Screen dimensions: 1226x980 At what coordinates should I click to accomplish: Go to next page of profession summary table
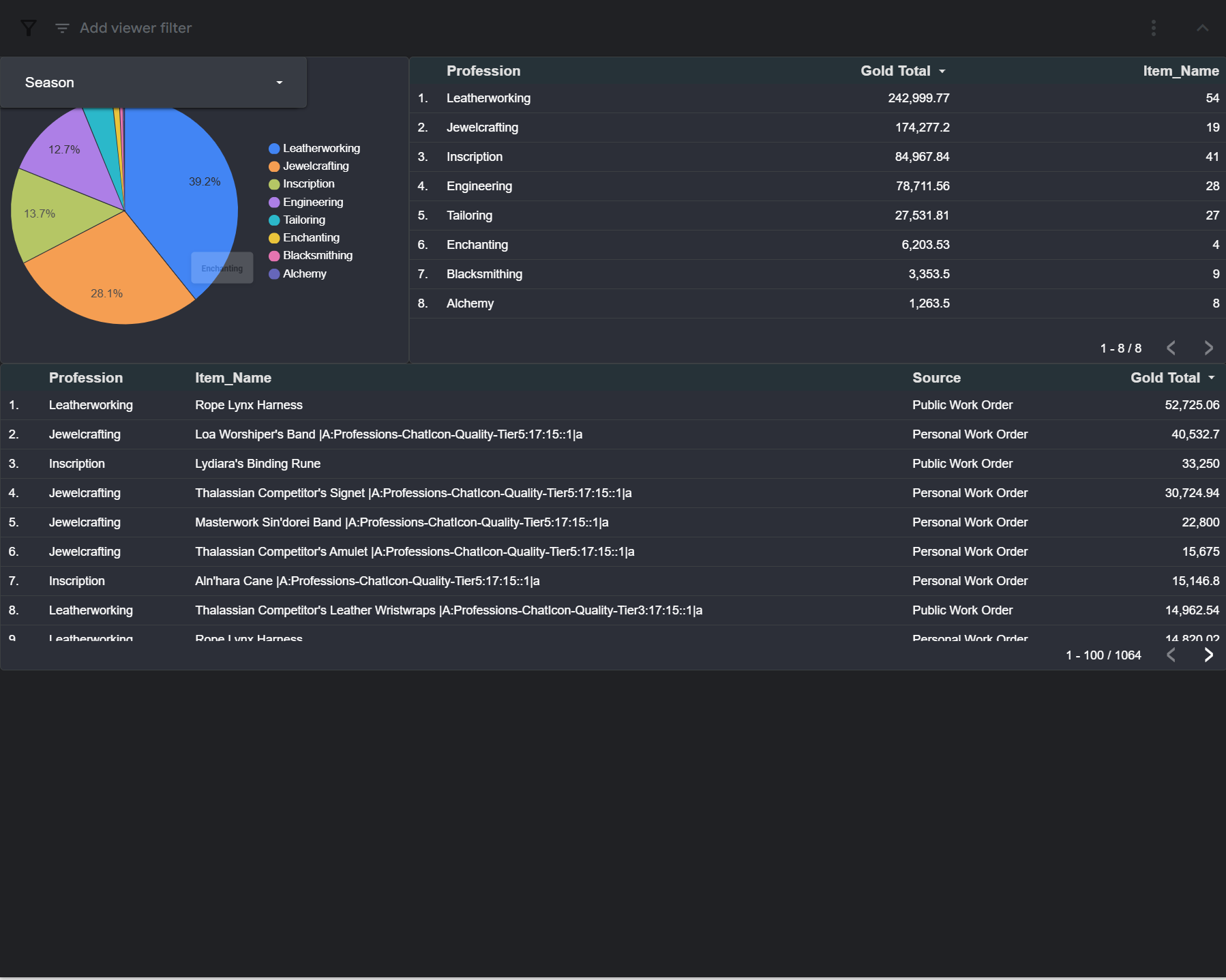tap(1208, 348)
